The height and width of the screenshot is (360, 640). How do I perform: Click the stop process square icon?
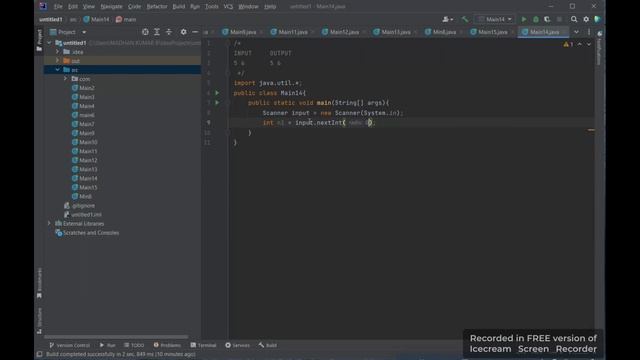pos(559,19)
